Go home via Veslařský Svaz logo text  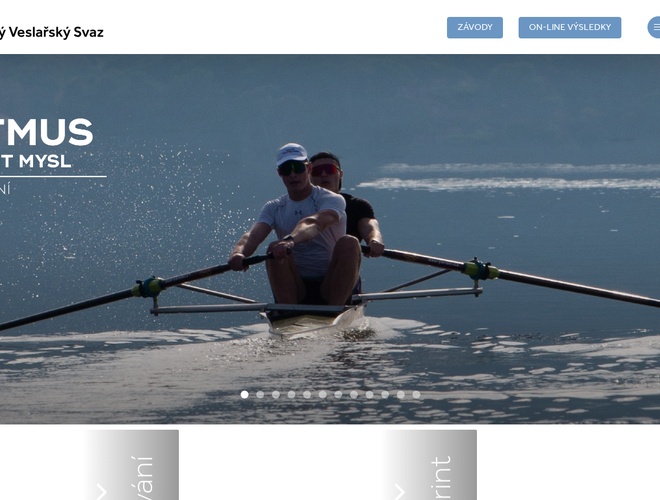click(51, 32)
